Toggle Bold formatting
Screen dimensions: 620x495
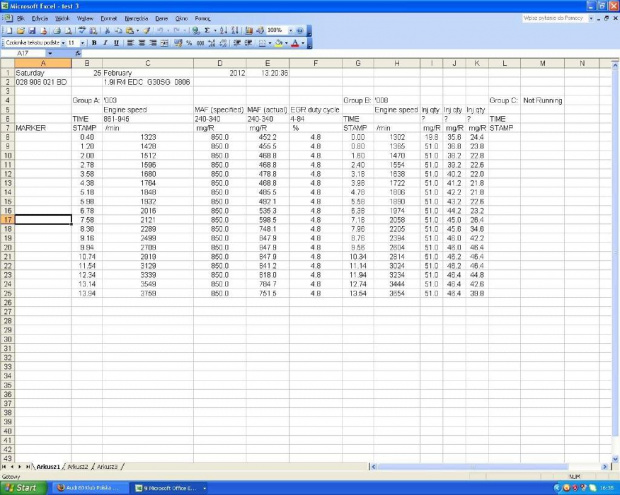tap(93, 43)
